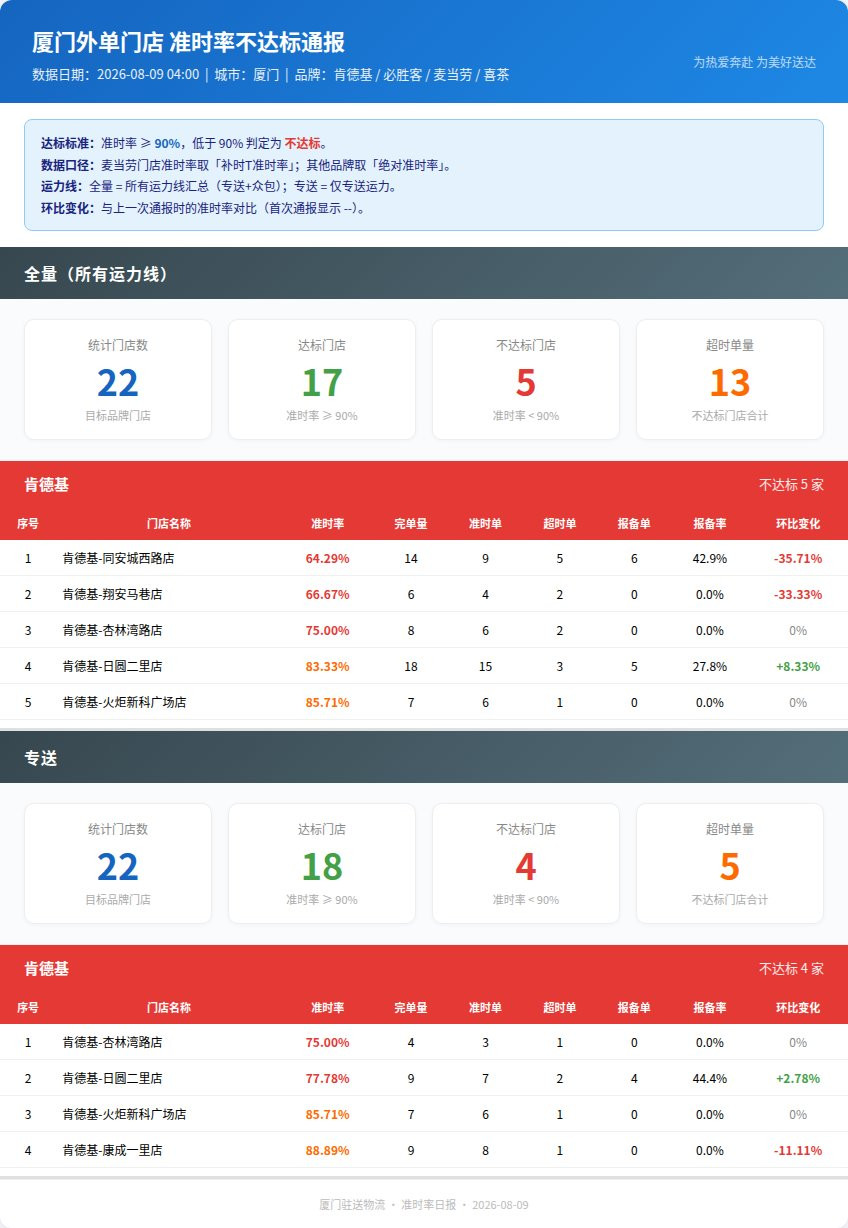Select the 准时率 value 83.33%
Image resolution: width=848 pixels, height=1228 pixels.
328,666
